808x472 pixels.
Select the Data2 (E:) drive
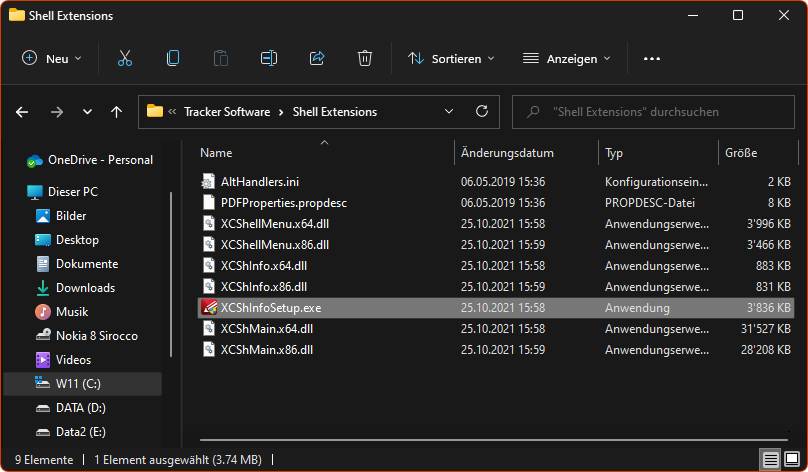(71, 432)
